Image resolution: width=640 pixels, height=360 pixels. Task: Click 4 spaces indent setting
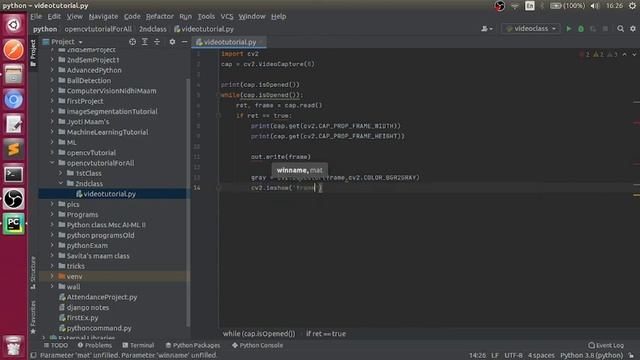point(541,356)
